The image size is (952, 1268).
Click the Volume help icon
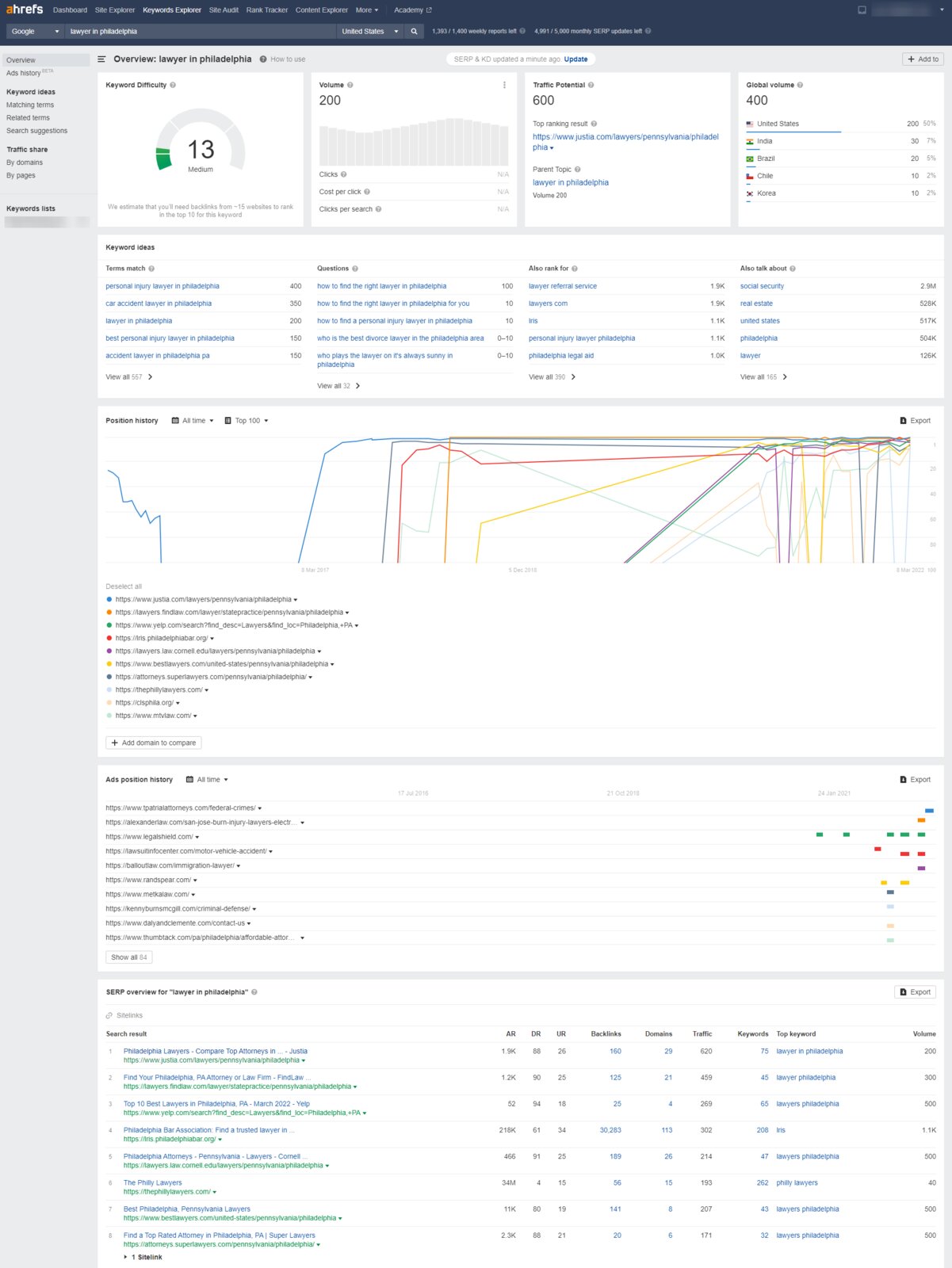coord(350,85)
